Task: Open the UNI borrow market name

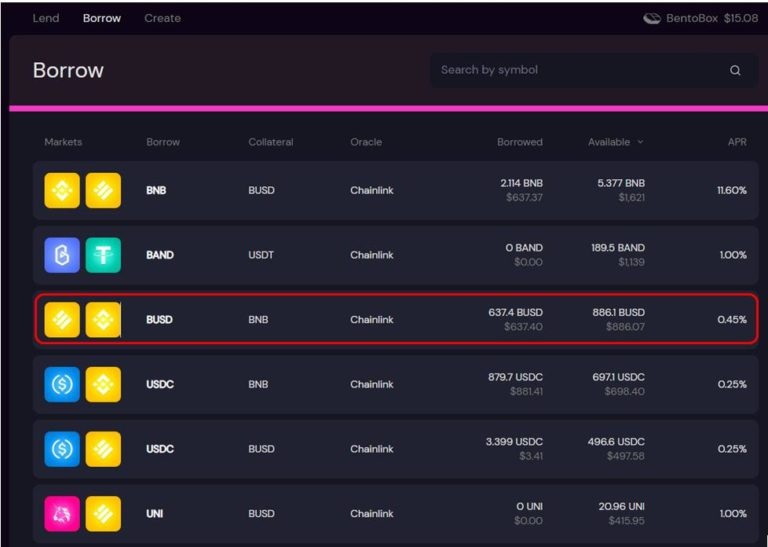Action: [154, 514]
